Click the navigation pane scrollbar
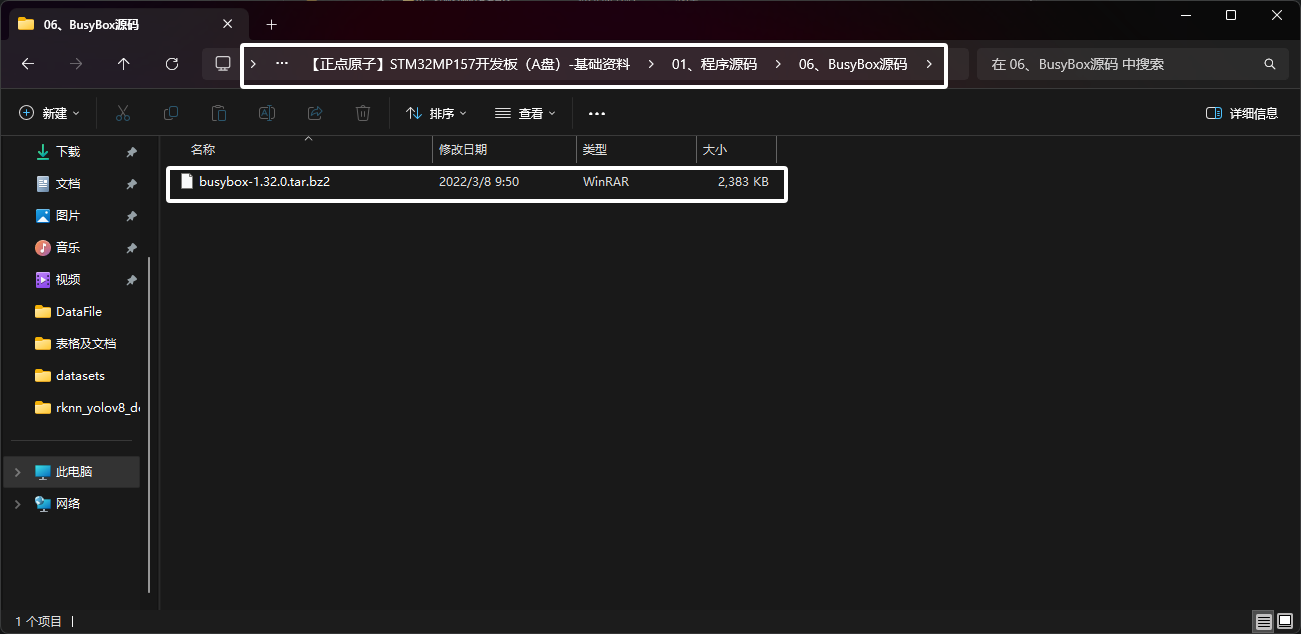 (x=150, y=425)
